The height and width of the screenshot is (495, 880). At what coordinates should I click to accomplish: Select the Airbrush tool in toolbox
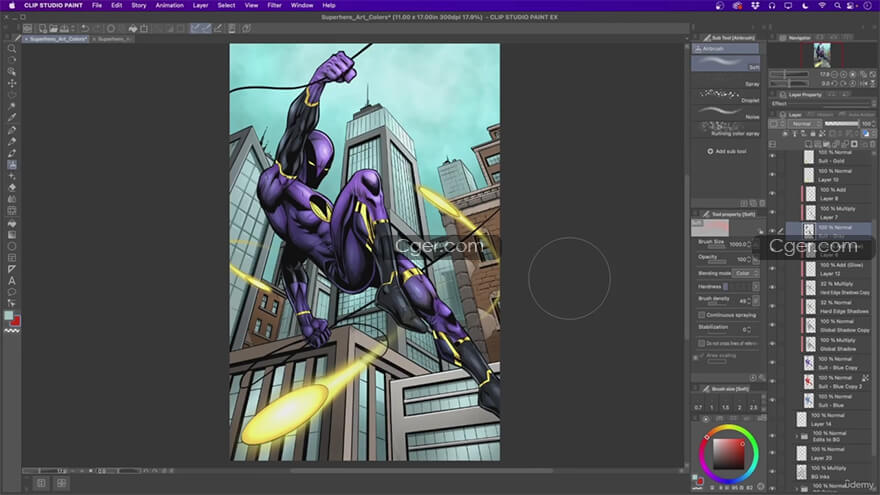[x=12, y=164]
